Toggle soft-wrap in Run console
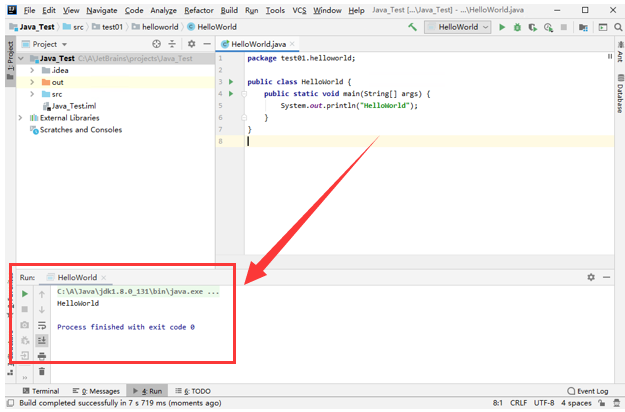This screenshot has height=412, width=625. click(x=42, y=325)
